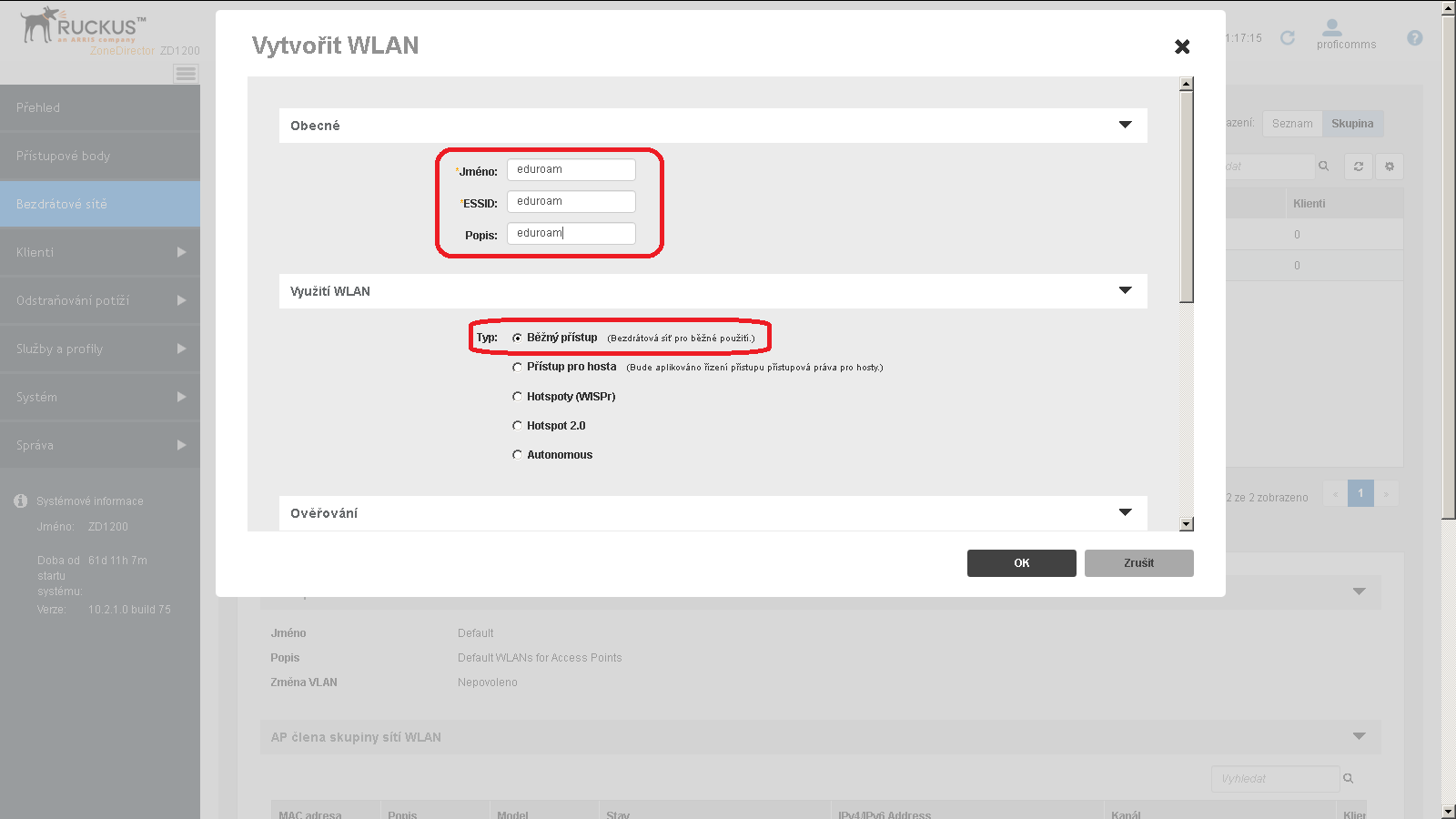Collapse the Využití WLAN section
This screenshot has height=819, width=1456.
point(1127,291)
